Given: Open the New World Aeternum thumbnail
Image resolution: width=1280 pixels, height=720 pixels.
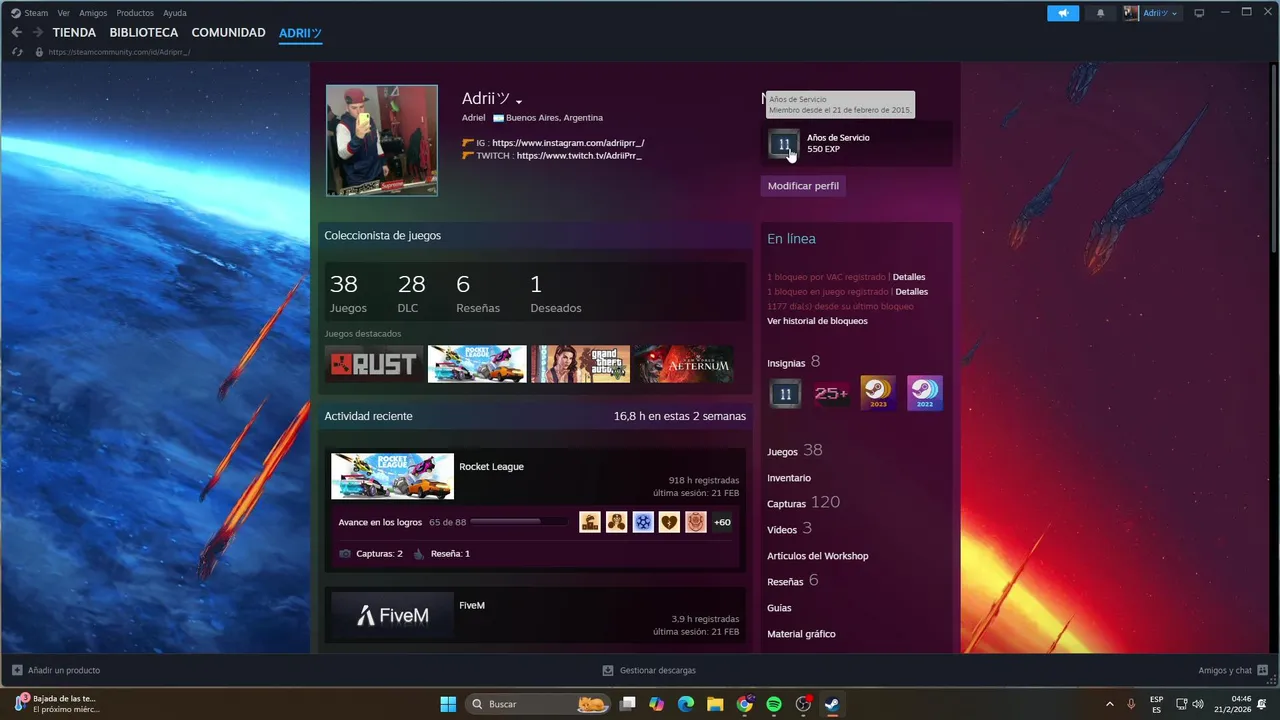Looking at the screenshot, I should 684,364.
